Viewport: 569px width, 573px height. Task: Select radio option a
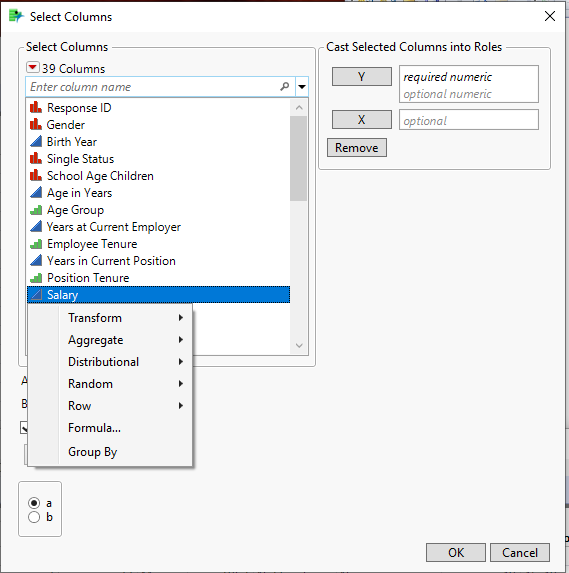coord(34,503)
